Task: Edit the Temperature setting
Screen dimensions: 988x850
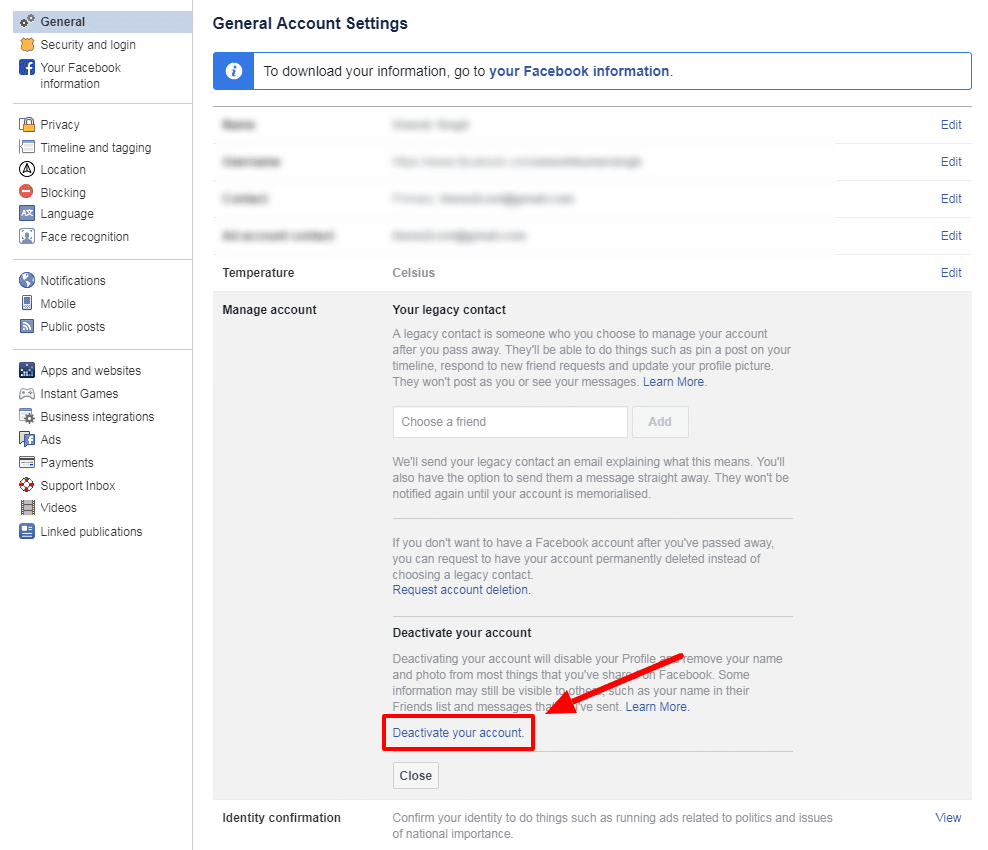Action: (951, 273)
